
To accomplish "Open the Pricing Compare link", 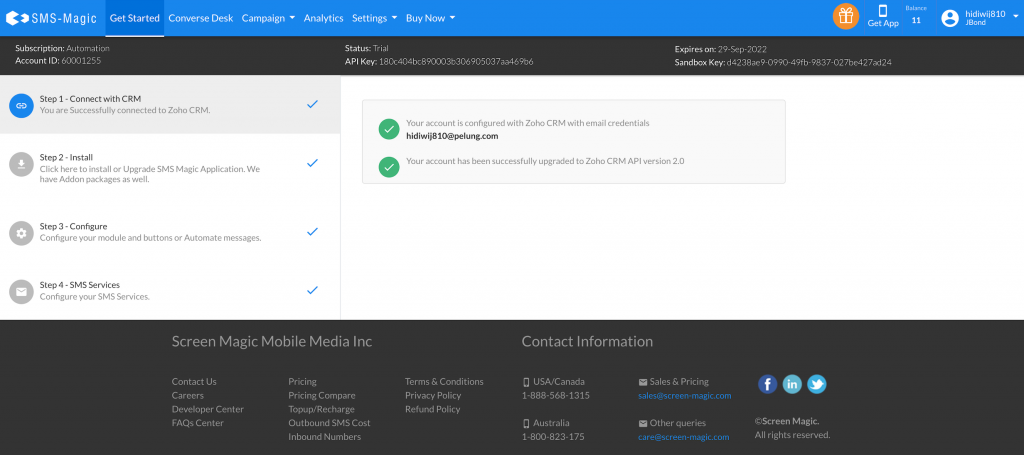I will [x=322, y=396].
